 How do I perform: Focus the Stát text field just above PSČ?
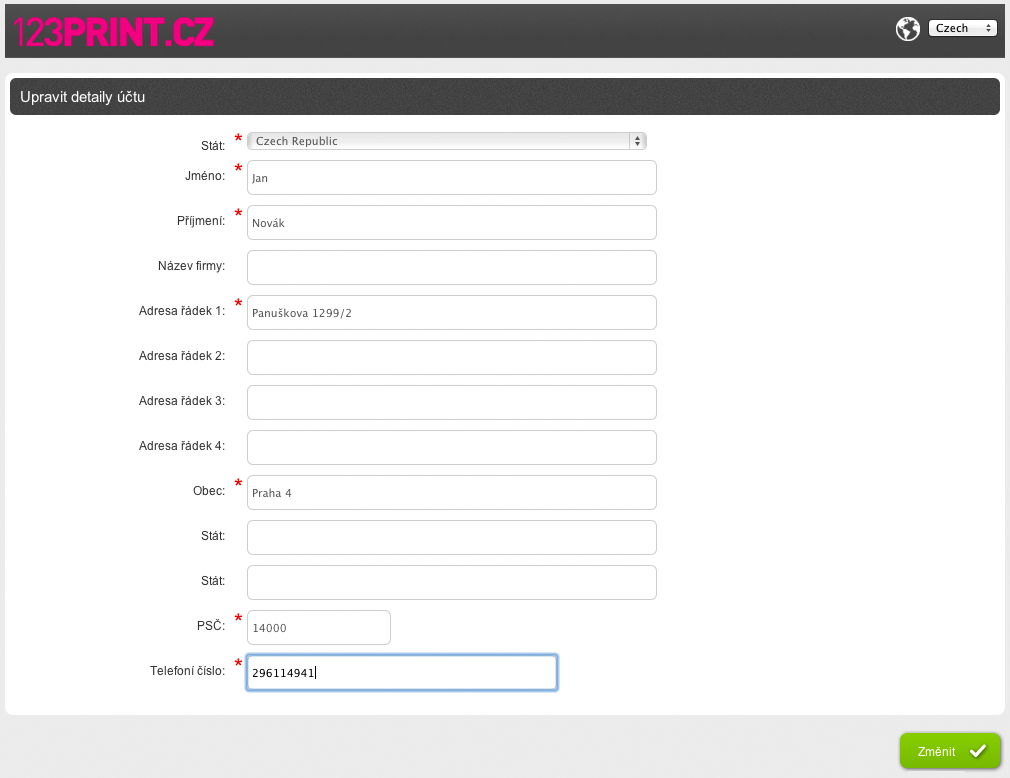[451, 583]
